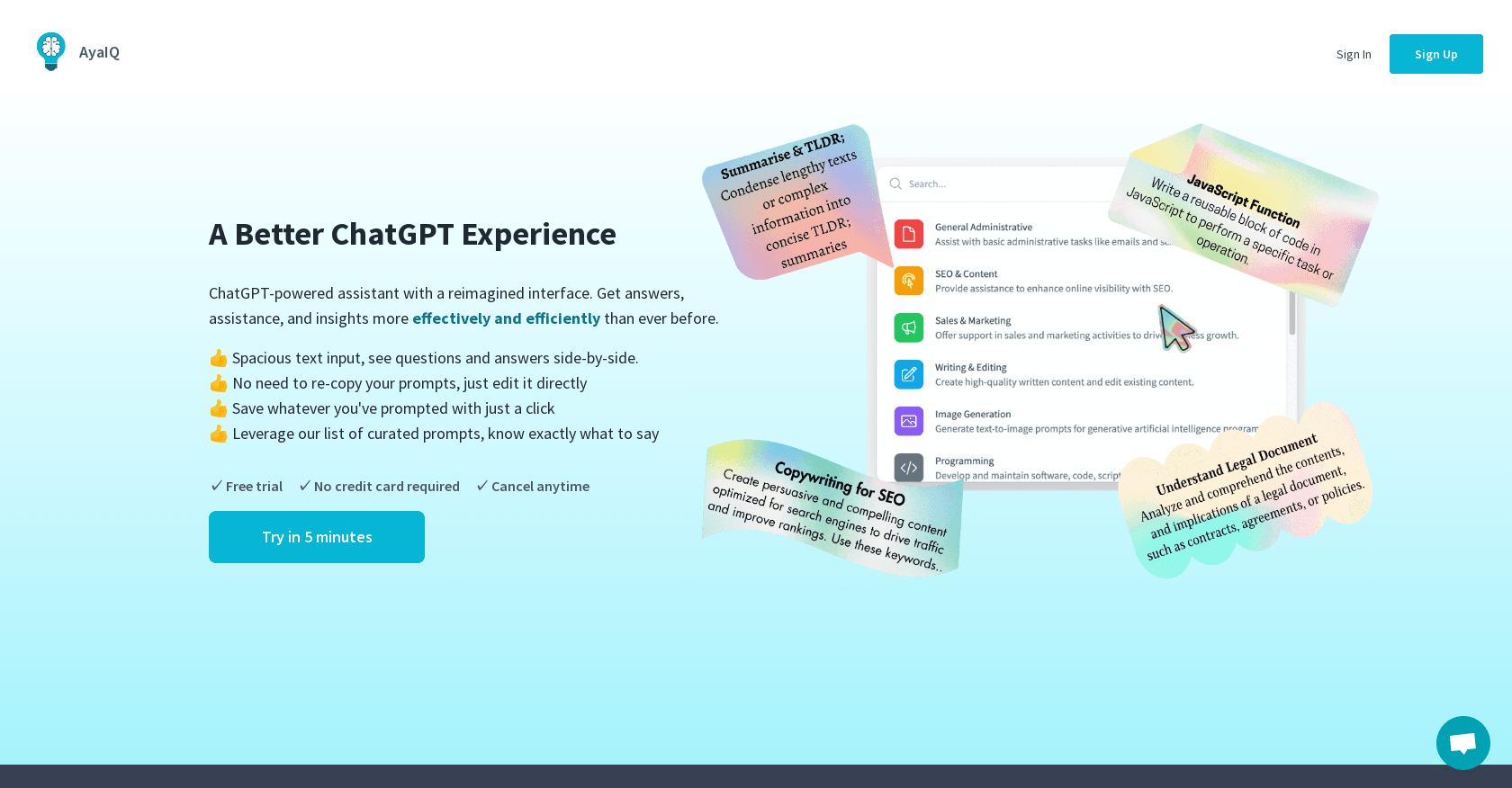
Task: Click the Programming code brackets icon
Action: tap(908, 468)
